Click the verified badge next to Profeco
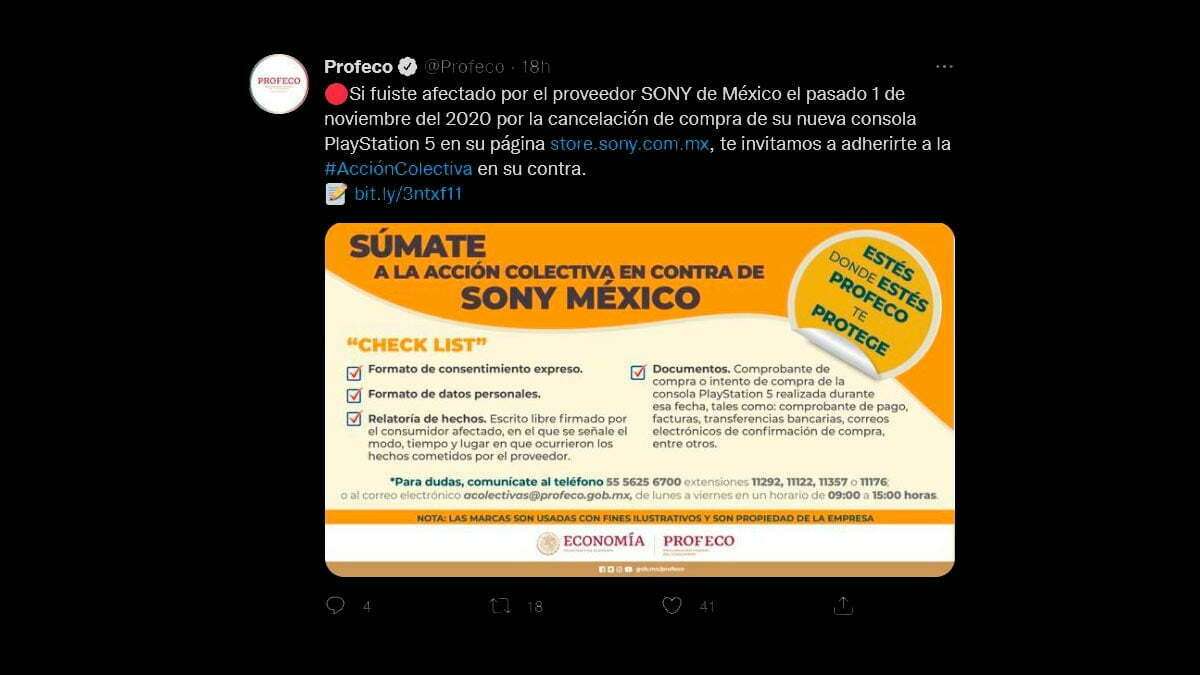This screenshot has width=1200, height=675. coord(408,67)
